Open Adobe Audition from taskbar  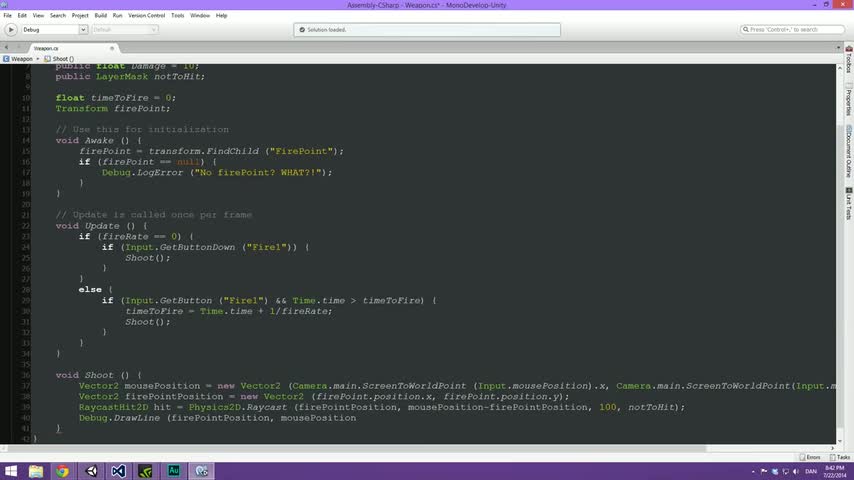pos(174,471)
